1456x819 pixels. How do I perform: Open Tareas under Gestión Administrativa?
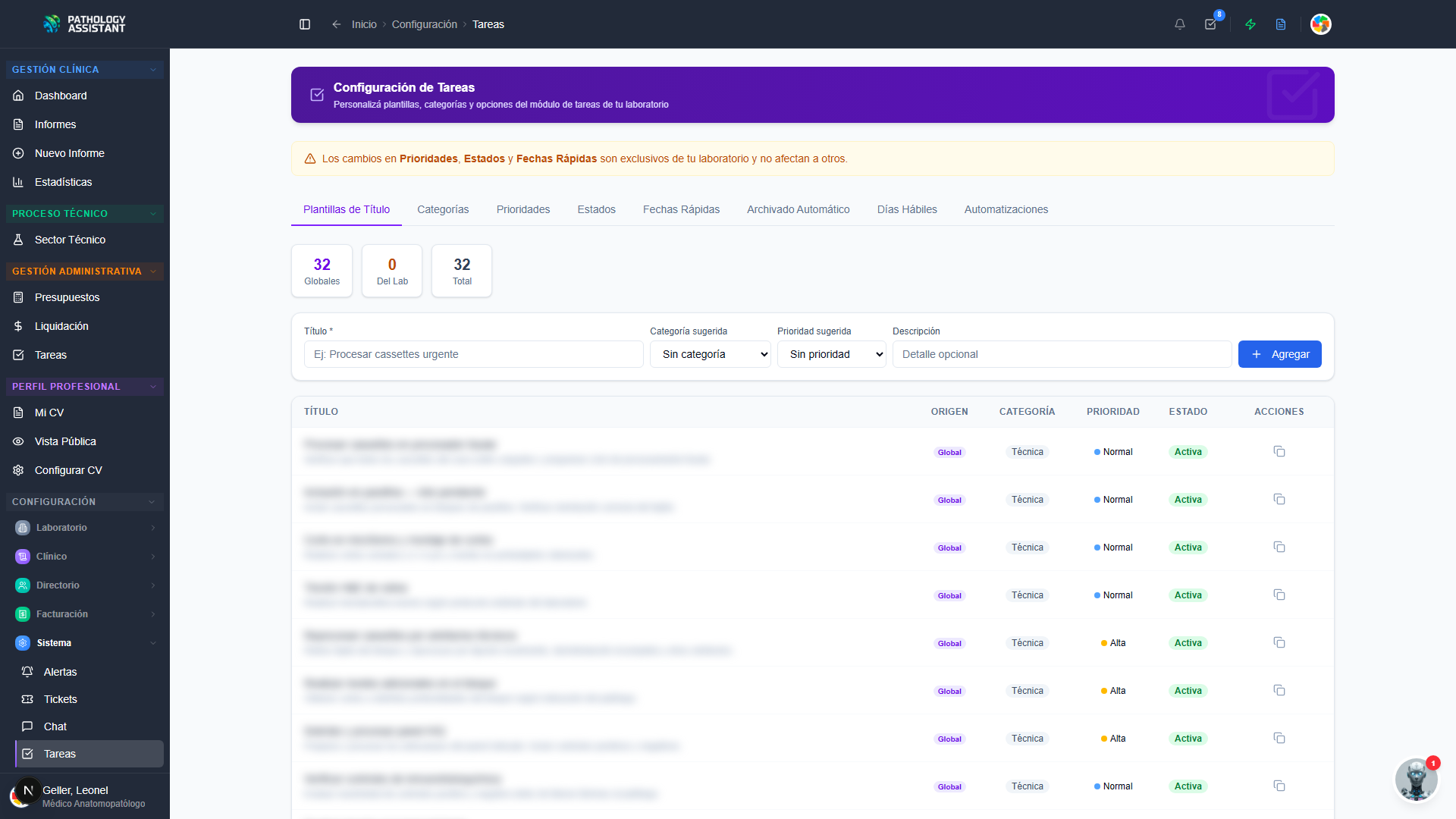tap(85, 355)
